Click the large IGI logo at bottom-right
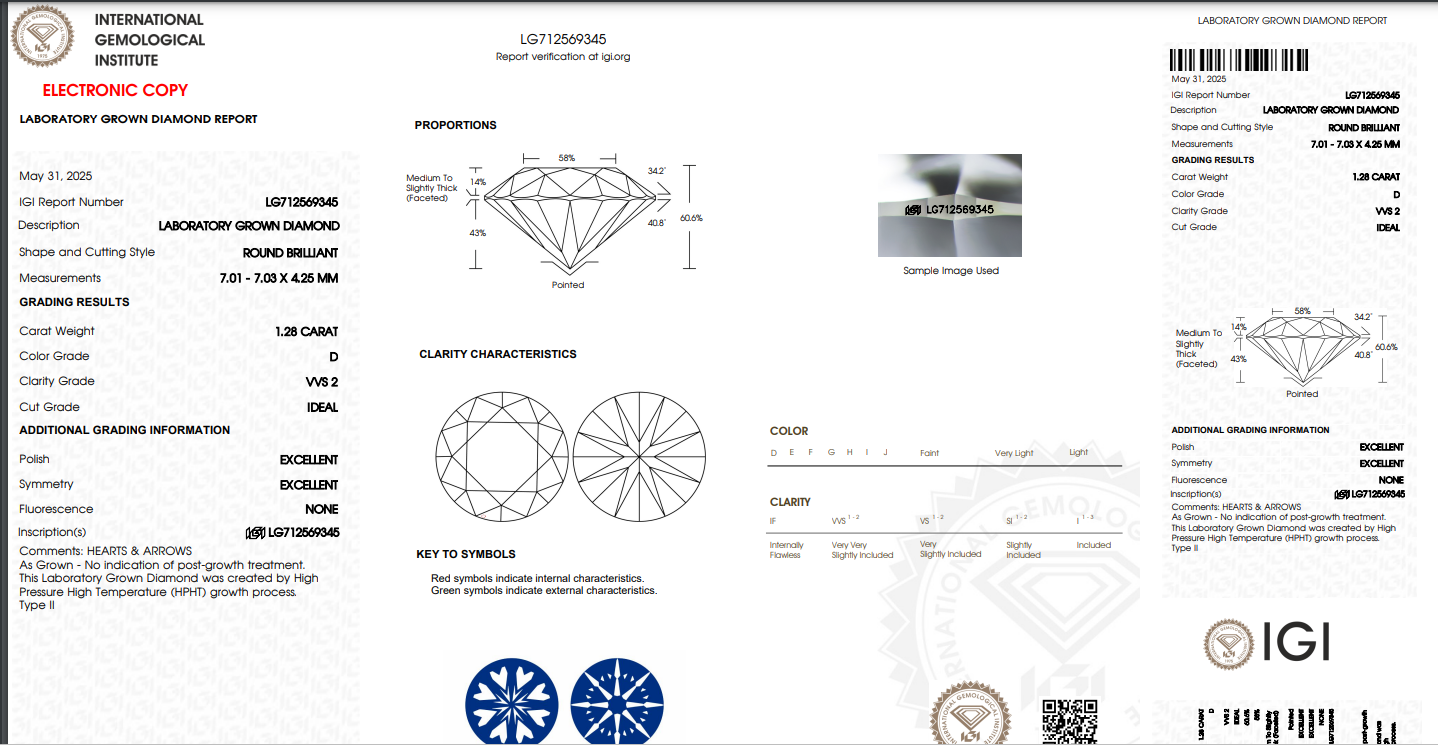Screen dimensions: 1438x745 pos(1267,643)
